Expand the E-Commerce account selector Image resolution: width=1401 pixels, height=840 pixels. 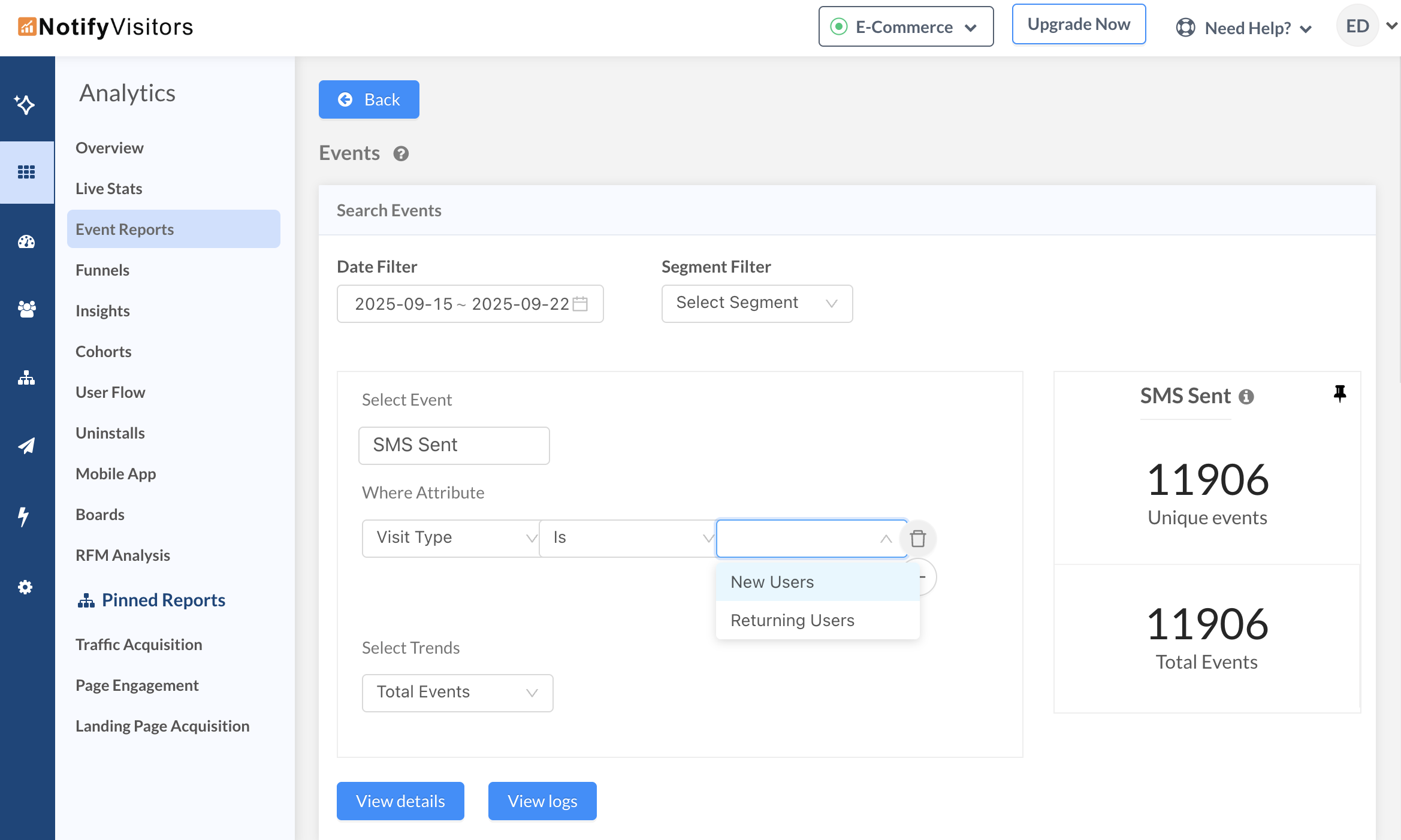coord(905,27)
